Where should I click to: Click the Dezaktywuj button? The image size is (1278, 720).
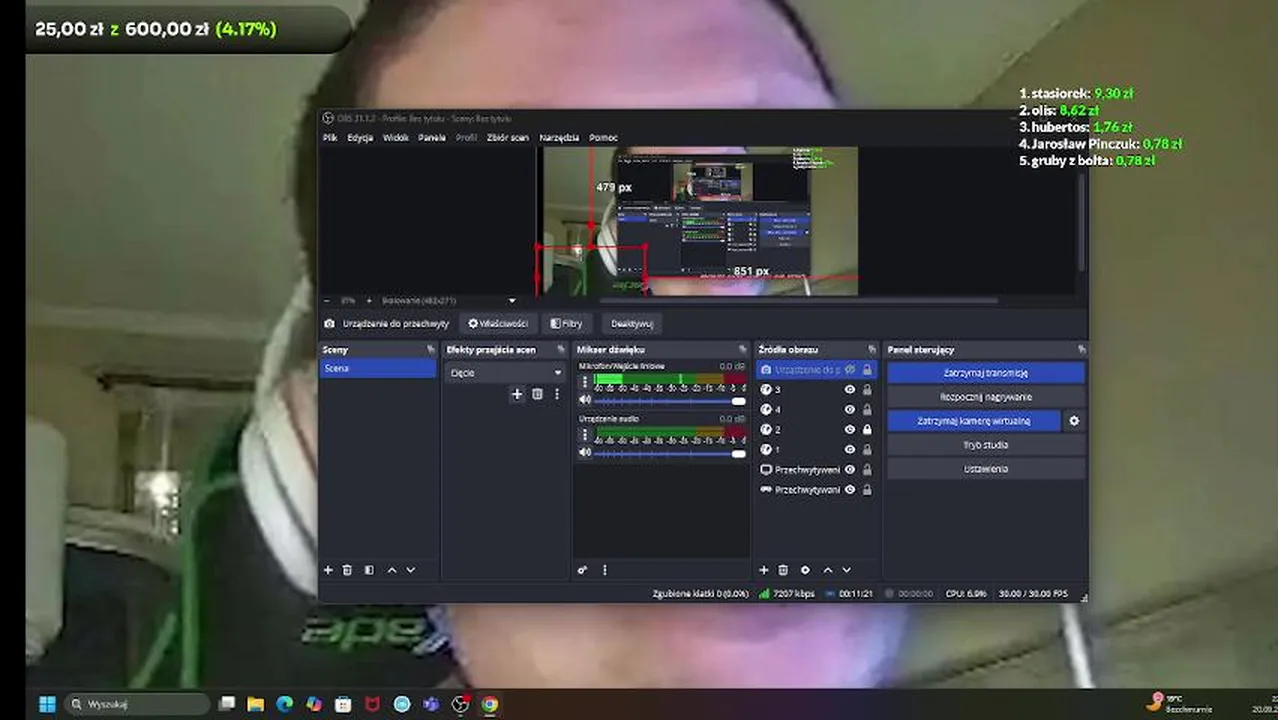632,324
